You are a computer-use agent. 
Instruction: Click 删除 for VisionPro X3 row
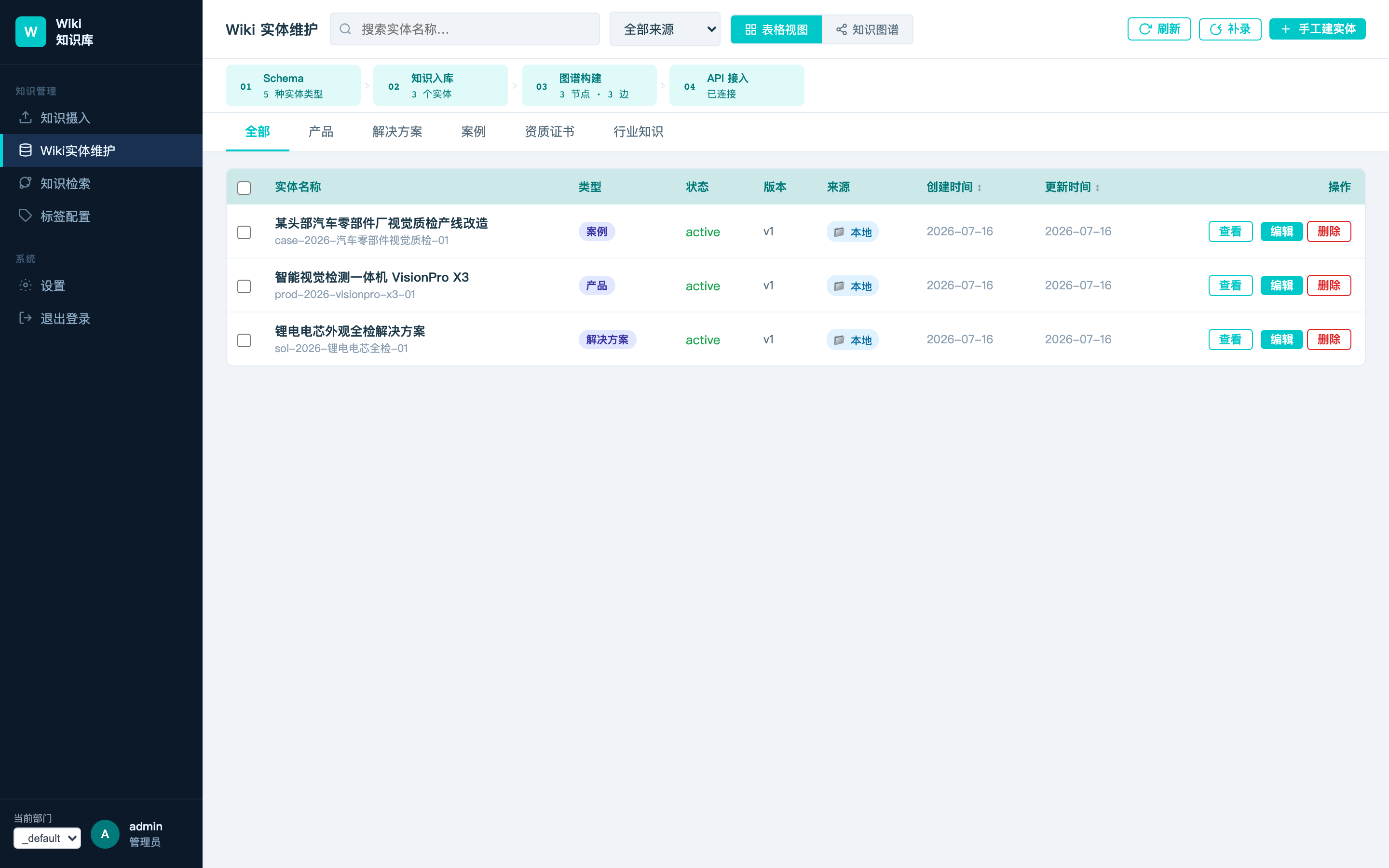(1329, 285)
